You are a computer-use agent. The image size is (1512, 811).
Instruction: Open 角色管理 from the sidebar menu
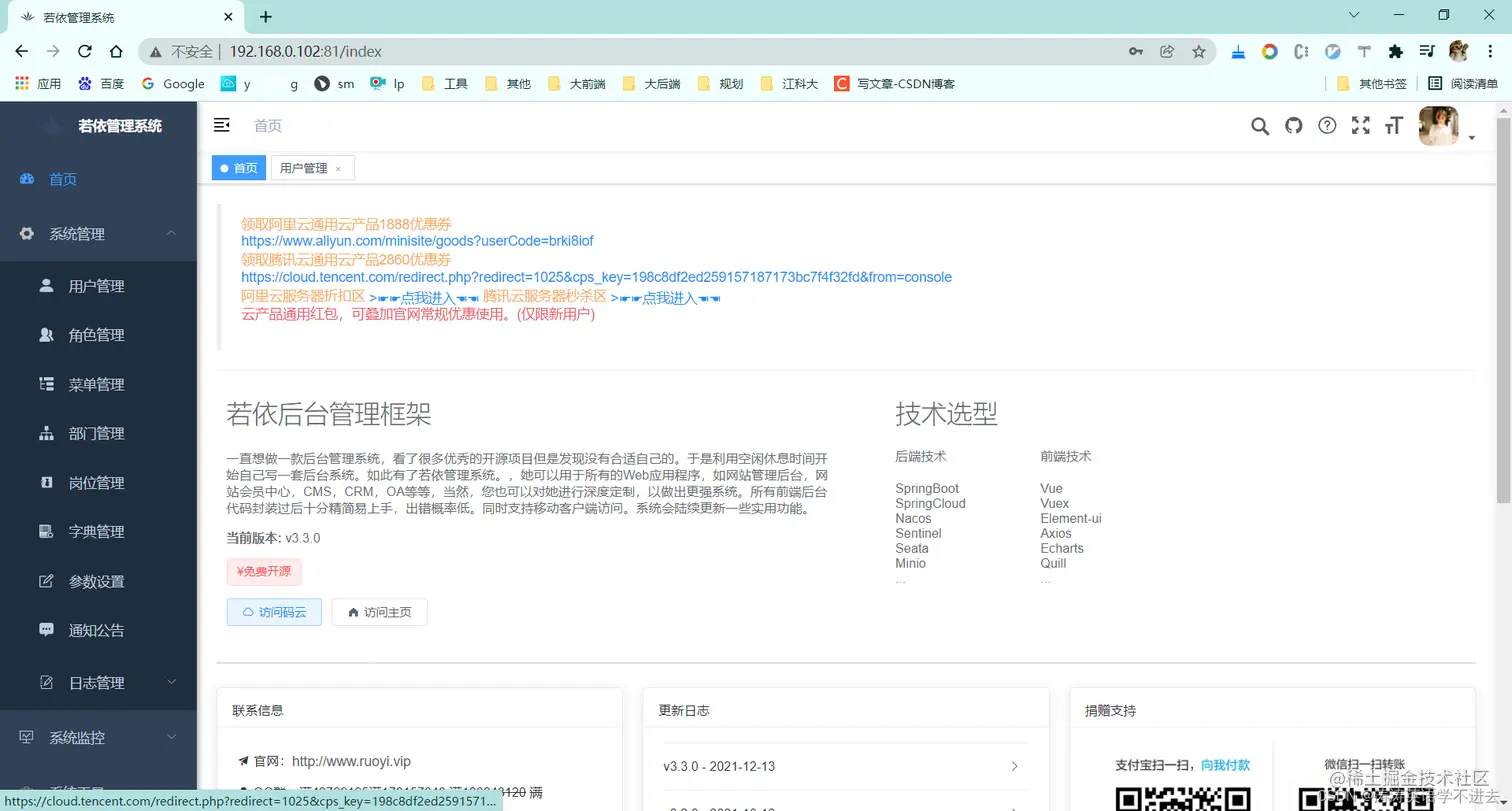(x=99, y=334)
